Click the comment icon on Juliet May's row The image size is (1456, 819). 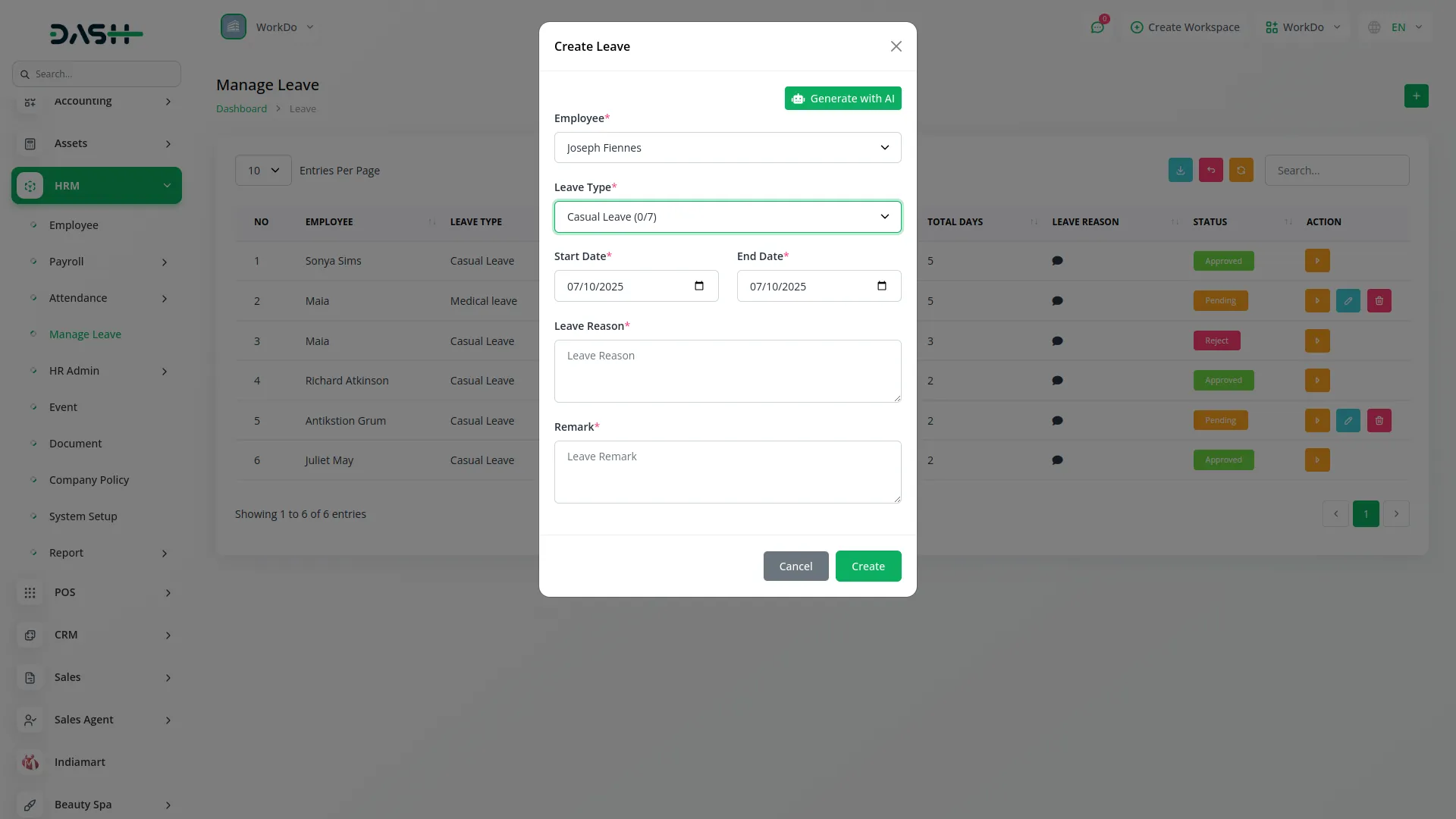point(1057,460)
